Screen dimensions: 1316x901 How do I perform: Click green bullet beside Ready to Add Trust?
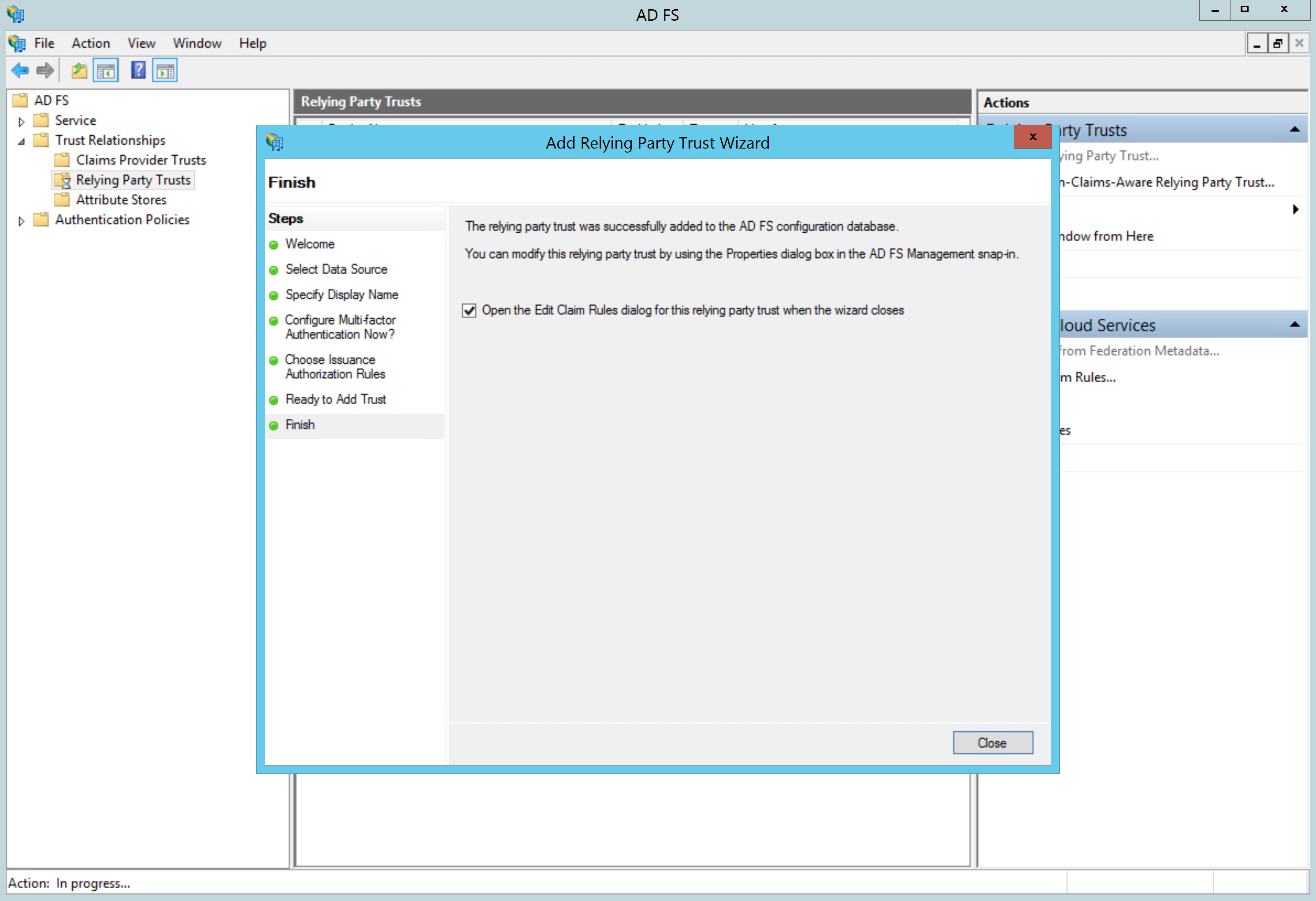tap(274, 401)
